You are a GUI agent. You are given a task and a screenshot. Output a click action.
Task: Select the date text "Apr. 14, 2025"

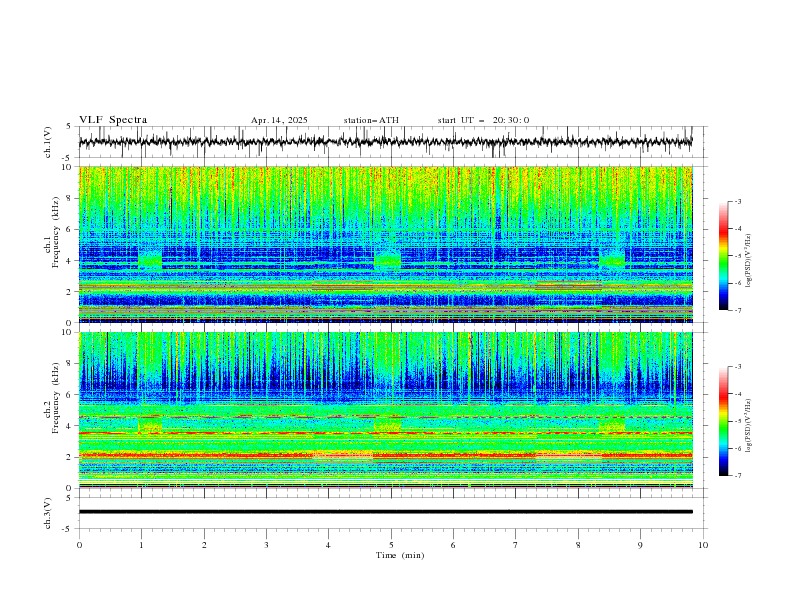coord(279,120)
